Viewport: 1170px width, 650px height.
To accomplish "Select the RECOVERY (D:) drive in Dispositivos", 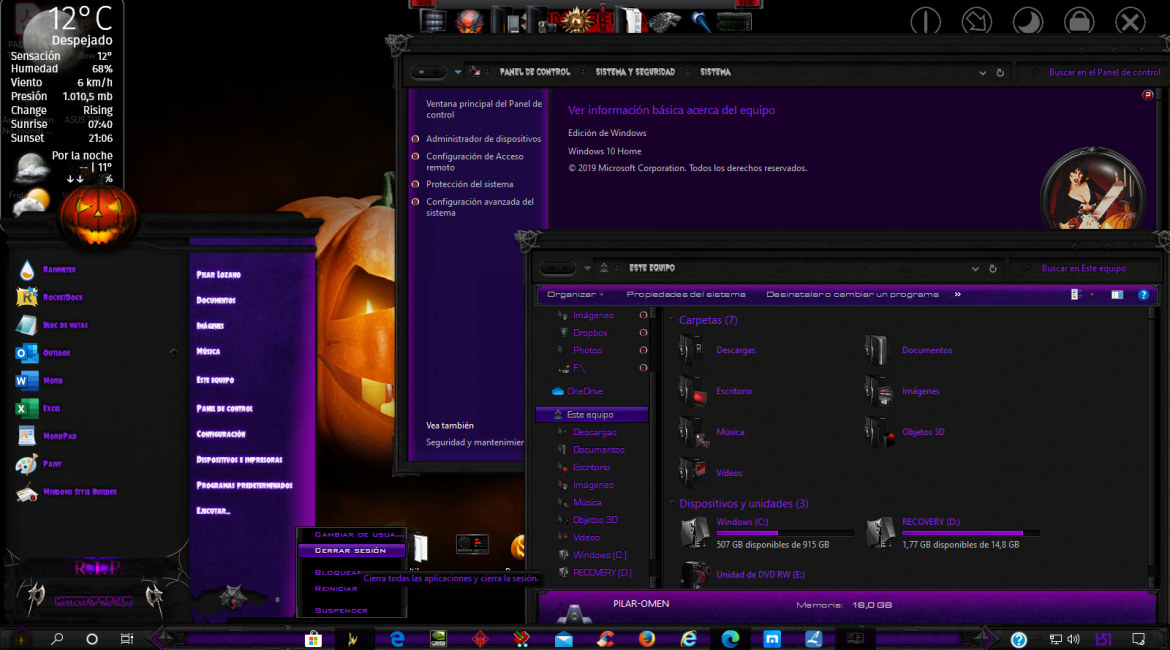I will 953,533.
